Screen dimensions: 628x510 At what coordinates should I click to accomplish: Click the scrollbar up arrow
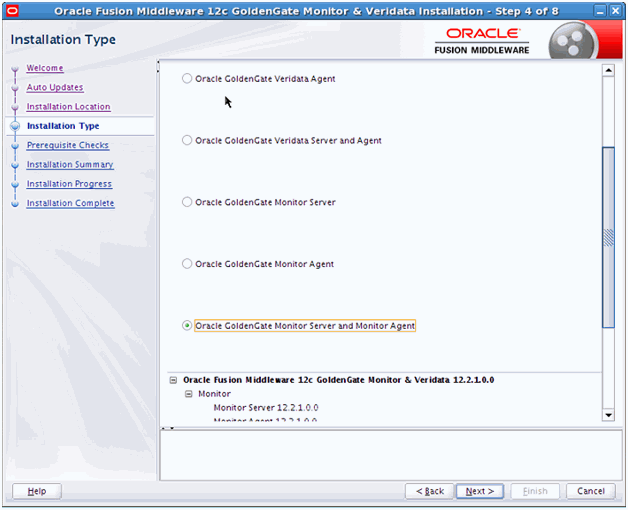click(608, 70)
